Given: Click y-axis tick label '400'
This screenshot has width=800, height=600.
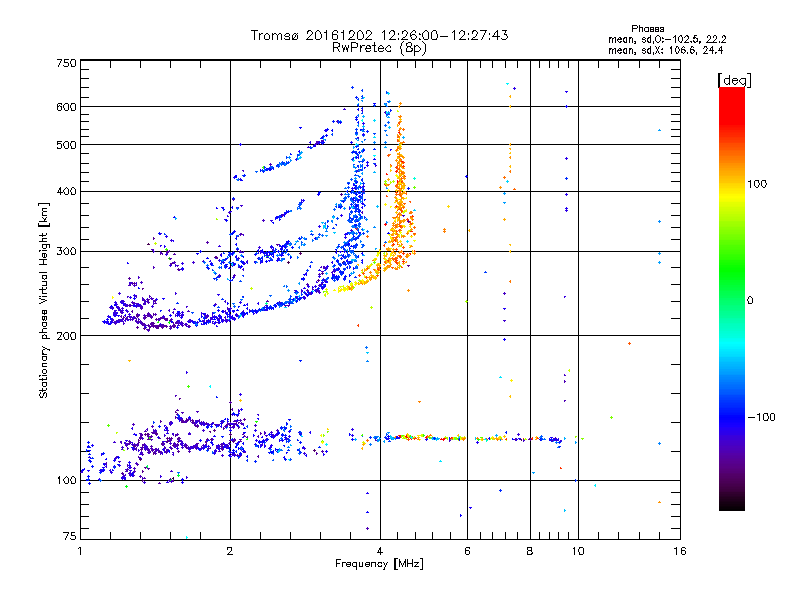Looking at the screenshot, I should pyautogui.click(x=66, y=192).
